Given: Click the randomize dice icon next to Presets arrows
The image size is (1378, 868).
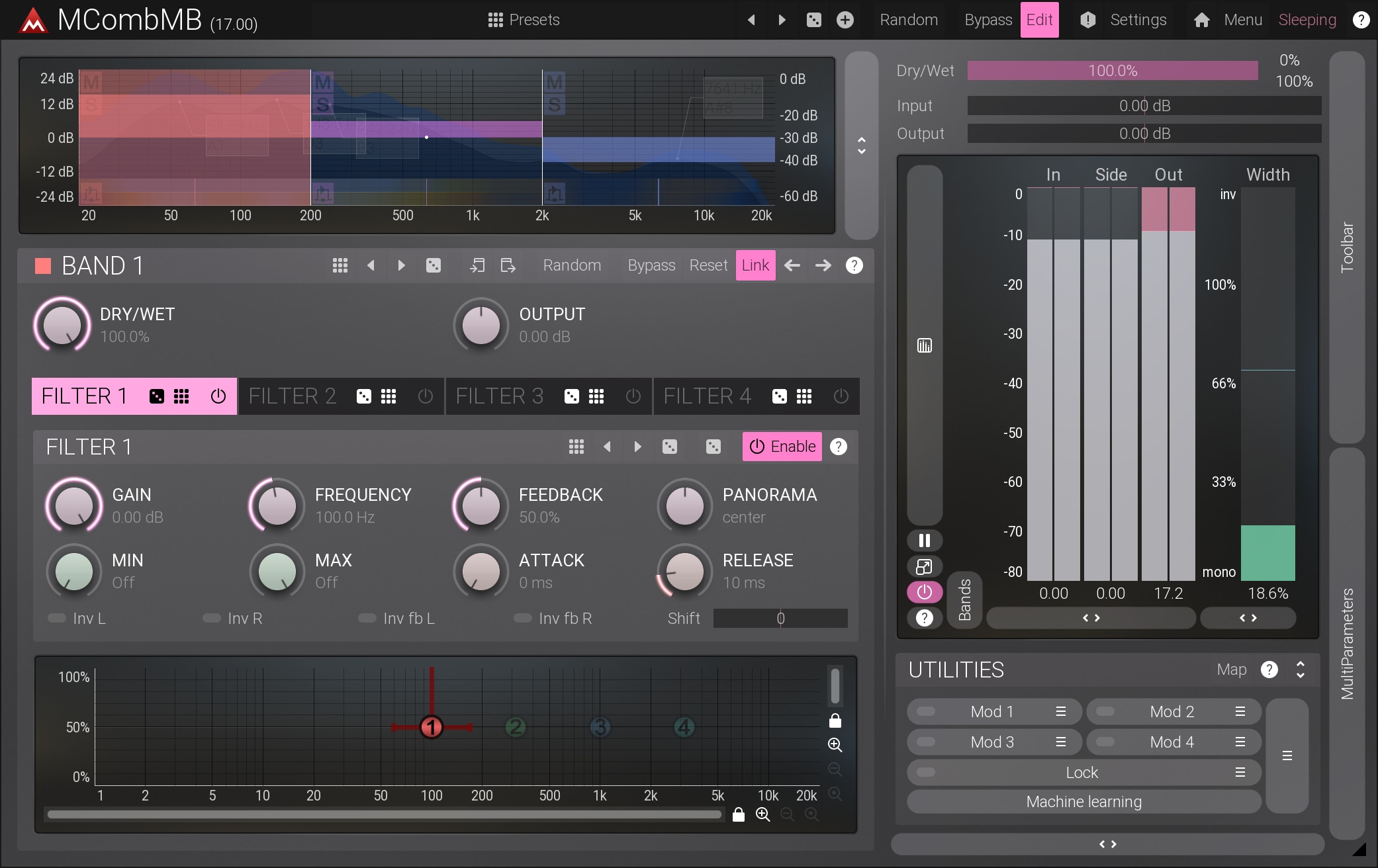Looking at the screenshot, I should (x=814, y=20).
